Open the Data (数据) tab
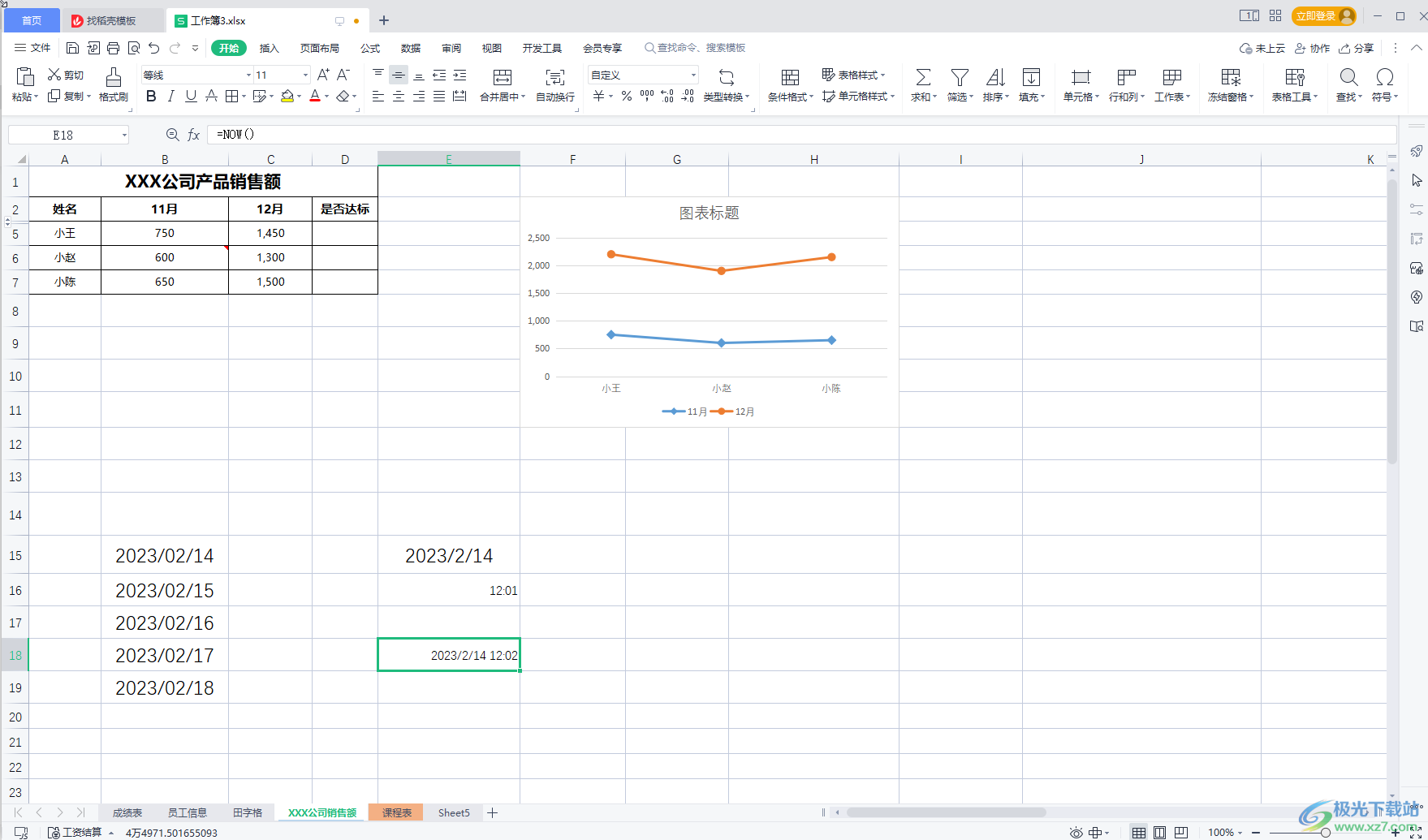 click(411, 48)
